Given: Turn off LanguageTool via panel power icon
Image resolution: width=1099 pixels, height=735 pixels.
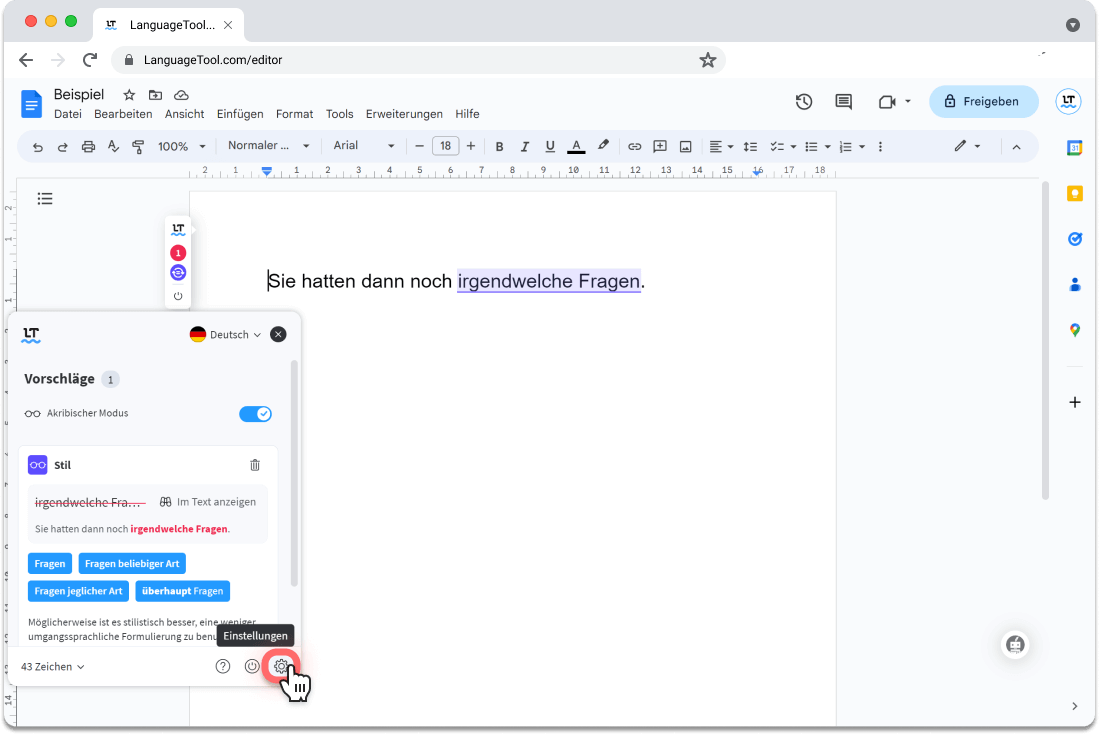Looking at the screenshot, I should [x=252, y=666].
